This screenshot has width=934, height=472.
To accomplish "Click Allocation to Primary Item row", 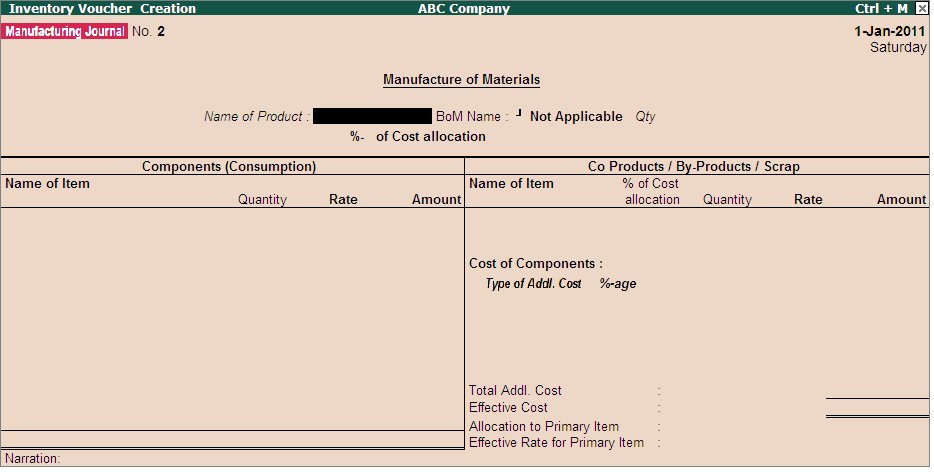I will (543, 427).
